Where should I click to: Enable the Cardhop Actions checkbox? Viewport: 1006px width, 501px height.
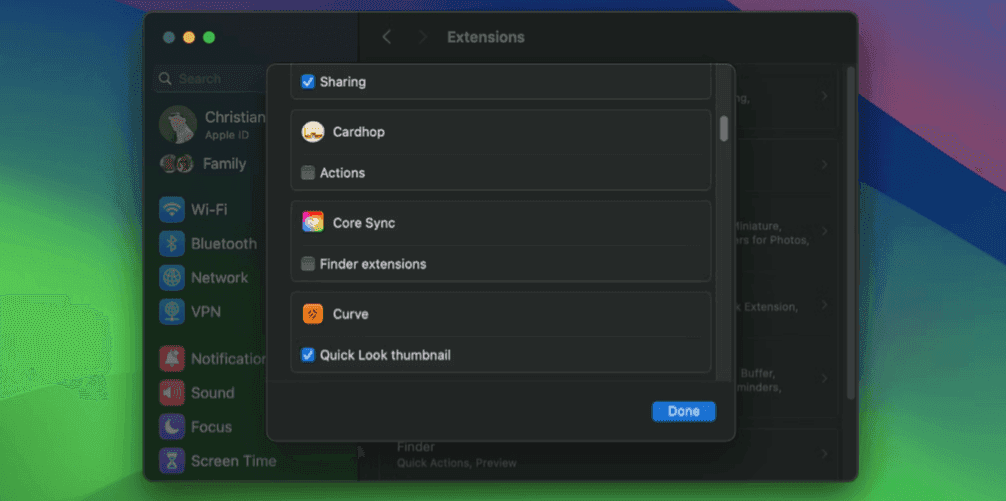(x=308, y=173)
